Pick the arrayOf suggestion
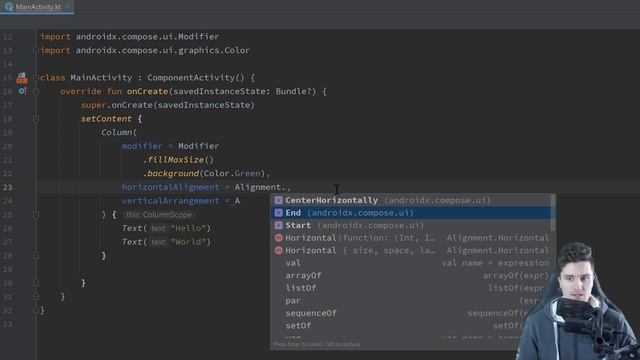 coord(411,276)
